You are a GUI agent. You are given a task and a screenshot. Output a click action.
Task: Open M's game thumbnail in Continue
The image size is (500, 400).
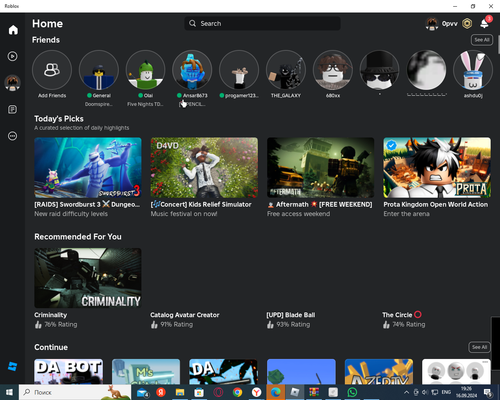tap(146, 371)
